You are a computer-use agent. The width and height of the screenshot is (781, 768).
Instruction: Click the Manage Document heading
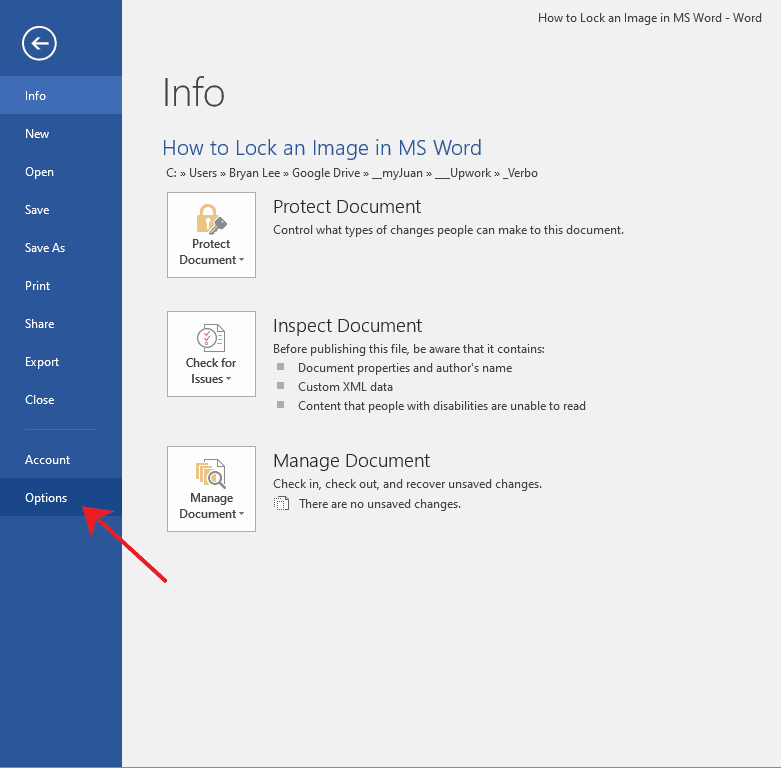coord(351,461)
